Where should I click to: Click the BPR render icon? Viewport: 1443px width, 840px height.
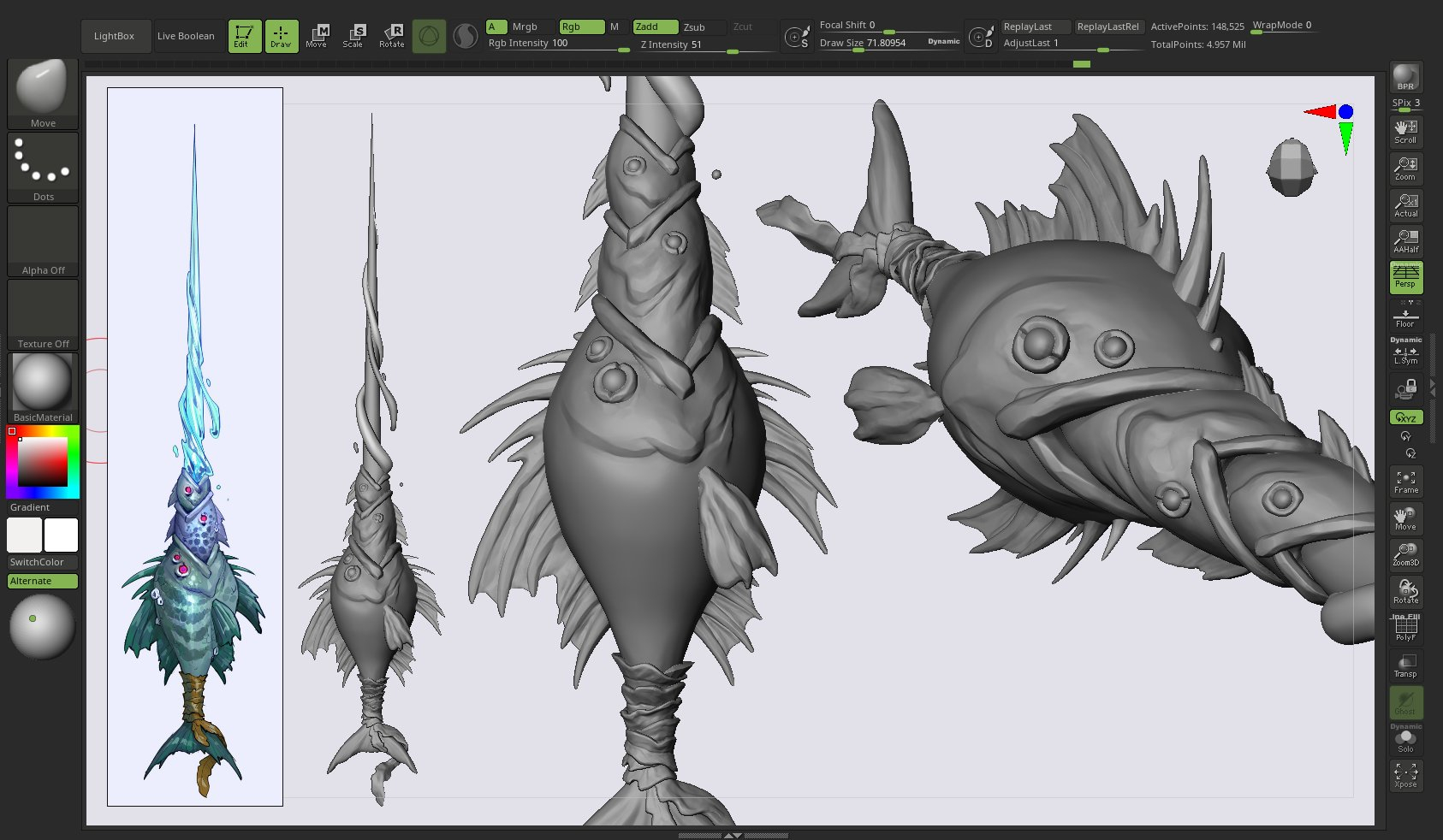[1405, 77]
